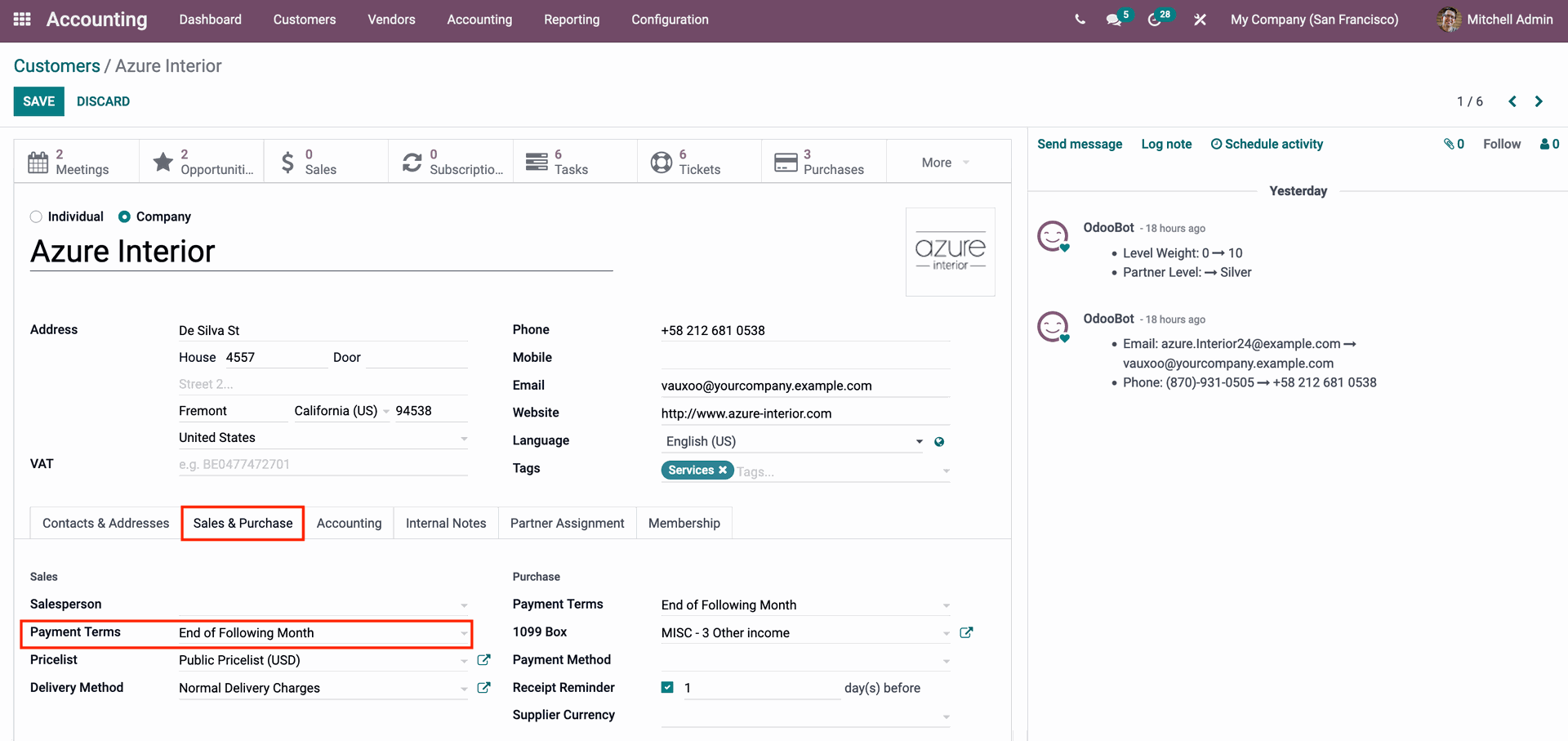Open Sales dollar stat button
The image size is (1568, 741).
click(326, 162)
